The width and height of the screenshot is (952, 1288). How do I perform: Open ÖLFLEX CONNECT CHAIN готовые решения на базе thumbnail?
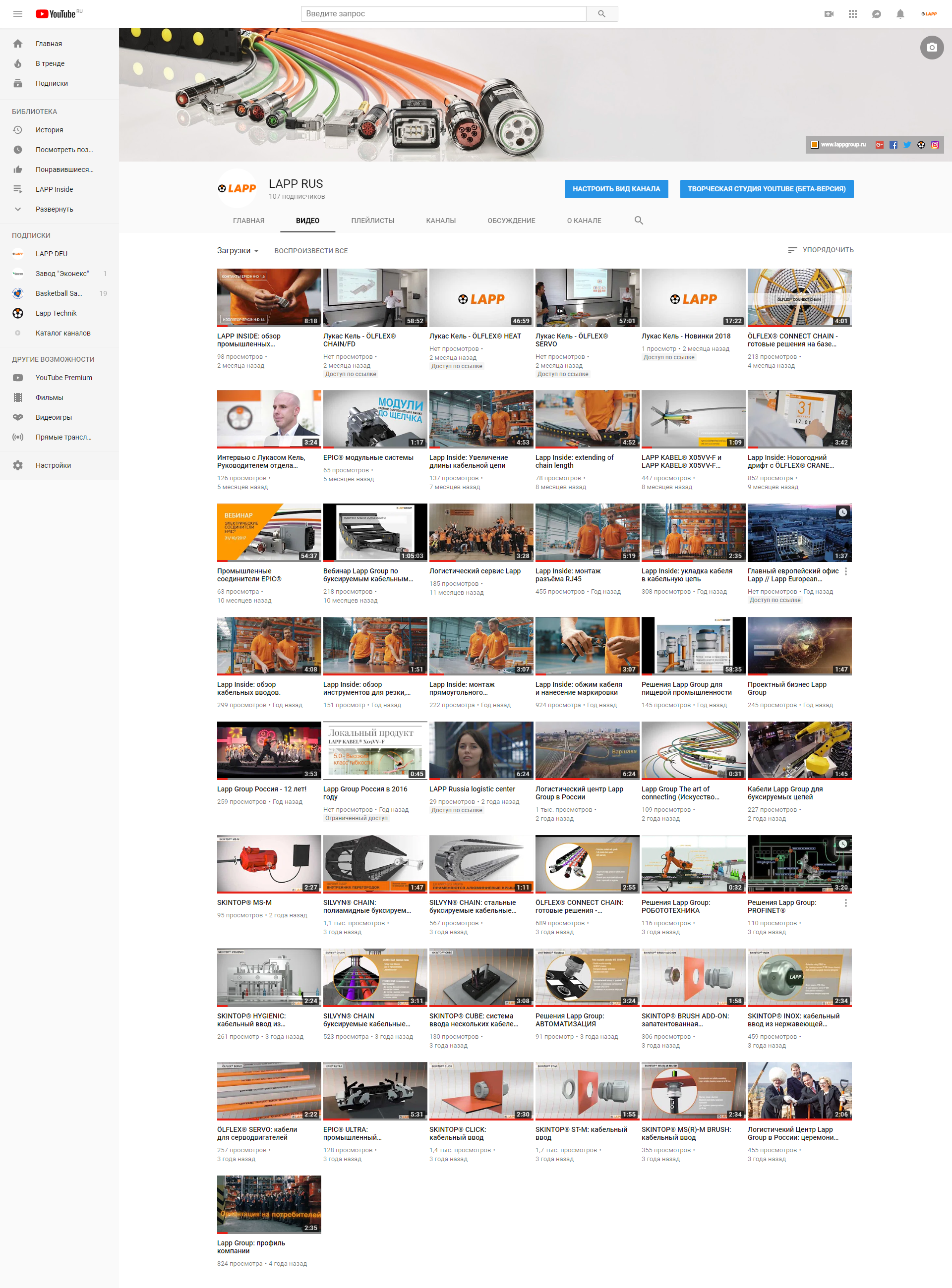799,298
